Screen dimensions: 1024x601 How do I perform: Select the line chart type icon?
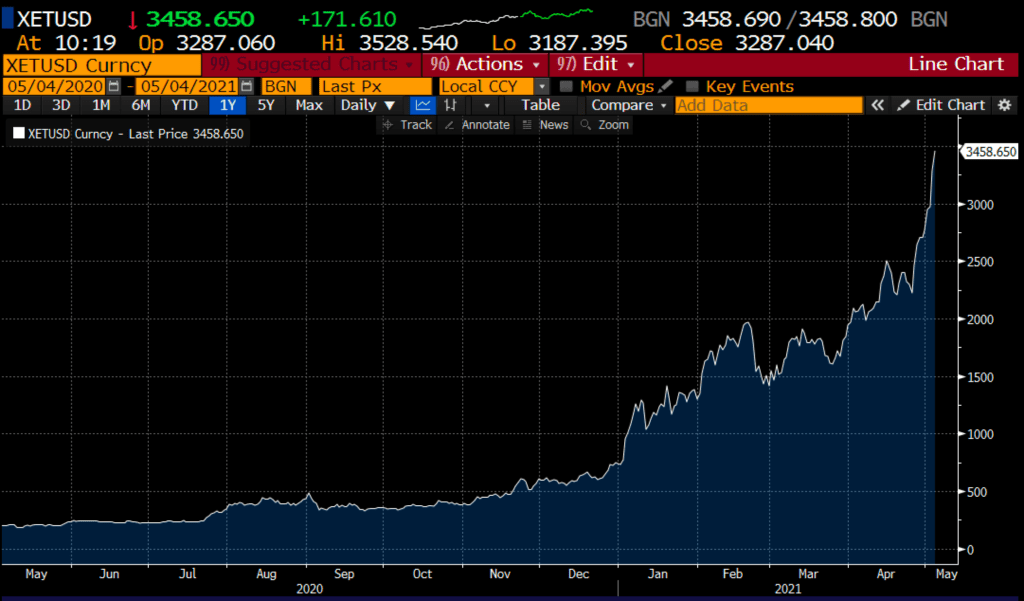point(423,105)
